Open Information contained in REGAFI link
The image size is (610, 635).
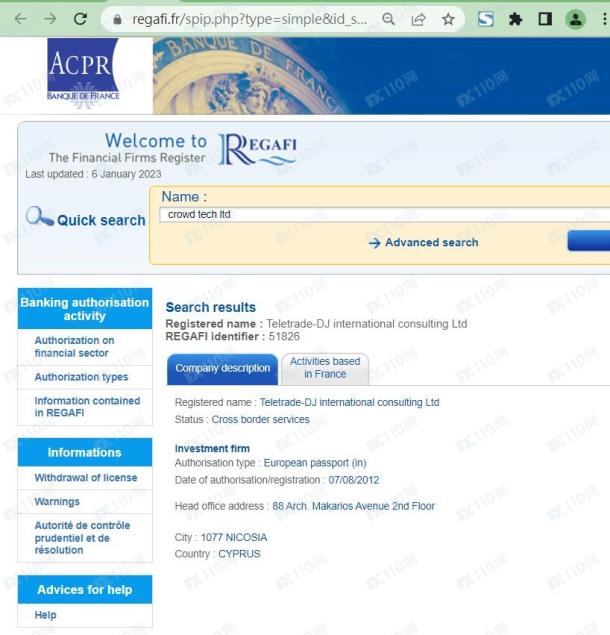tap(87, 407)
